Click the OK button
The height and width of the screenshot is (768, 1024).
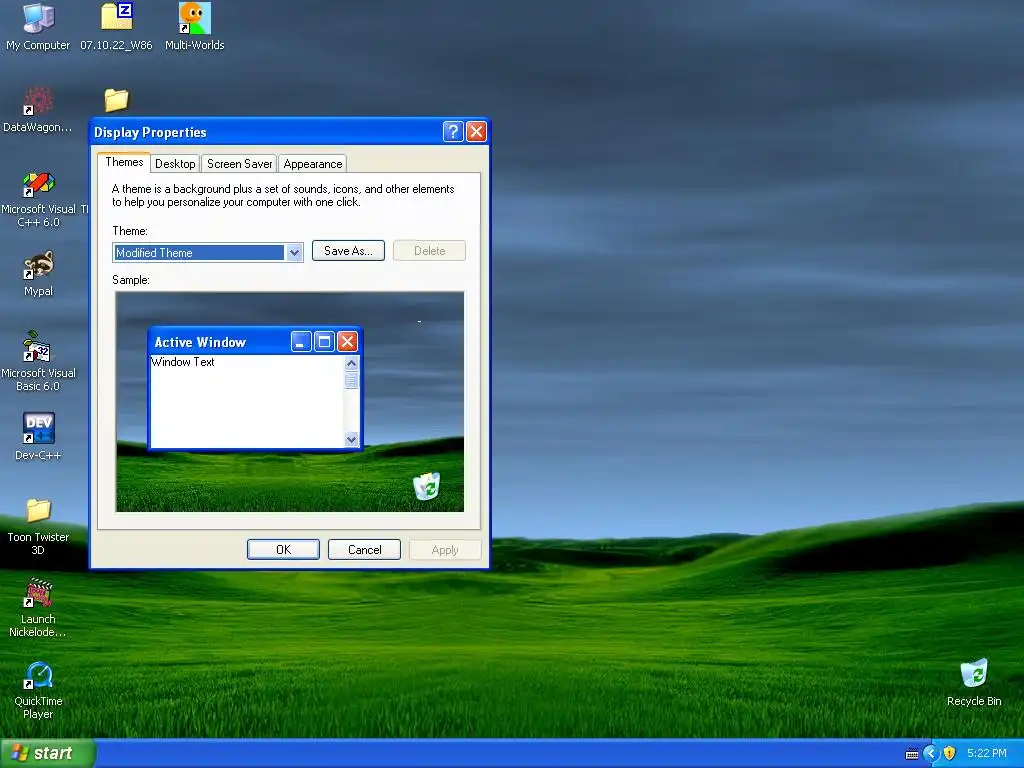pyautogui.click(x=283, y=550)
